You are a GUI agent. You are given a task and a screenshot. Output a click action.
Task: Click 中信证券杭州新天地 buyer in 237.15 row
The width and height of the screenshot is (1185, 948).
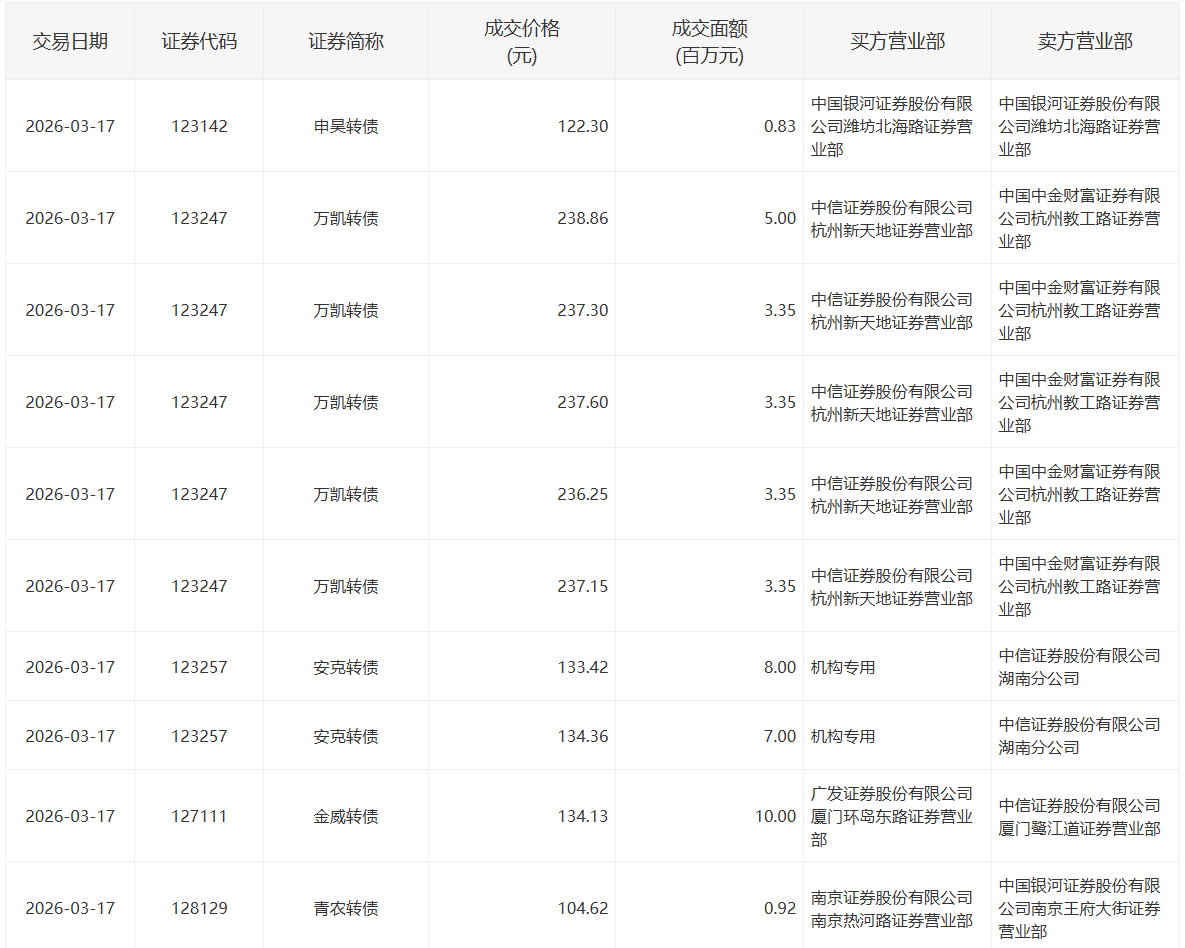892,587
